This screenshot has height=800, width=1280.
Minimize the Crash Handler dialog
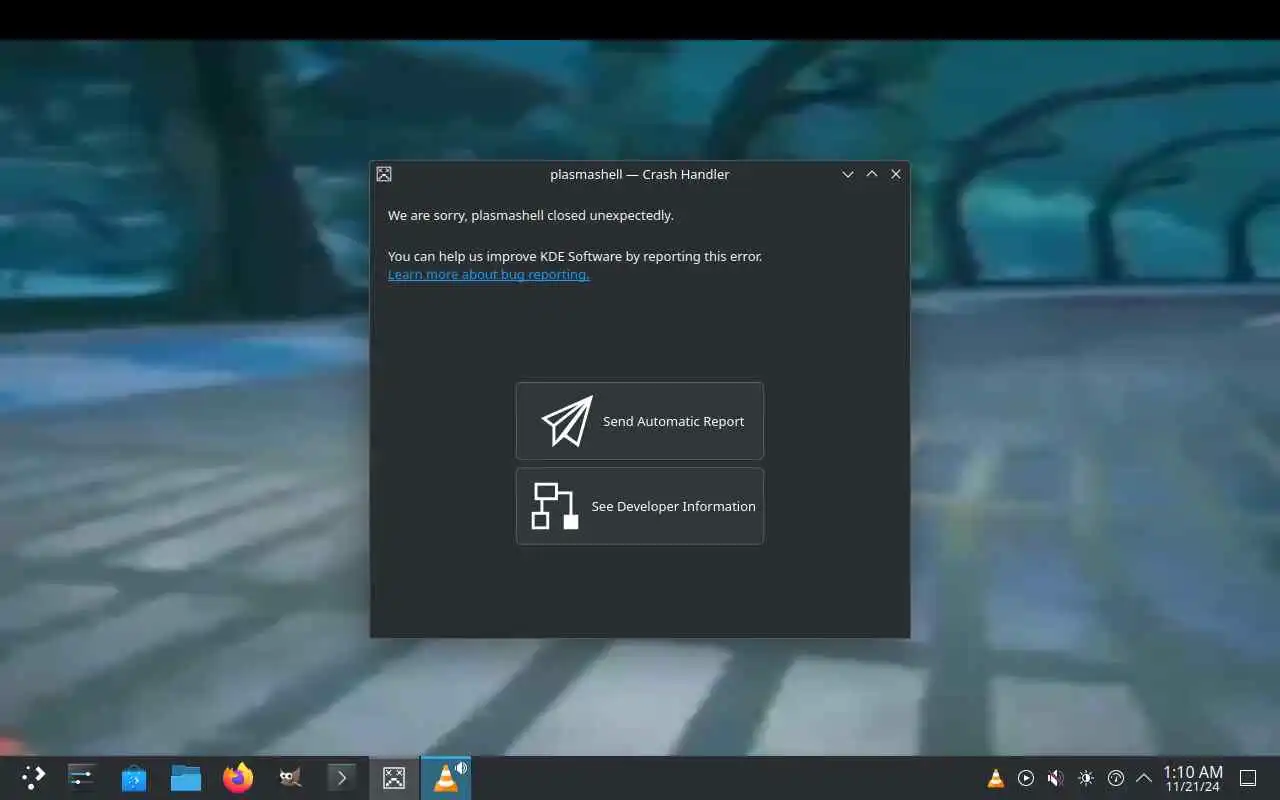(848, 174)
